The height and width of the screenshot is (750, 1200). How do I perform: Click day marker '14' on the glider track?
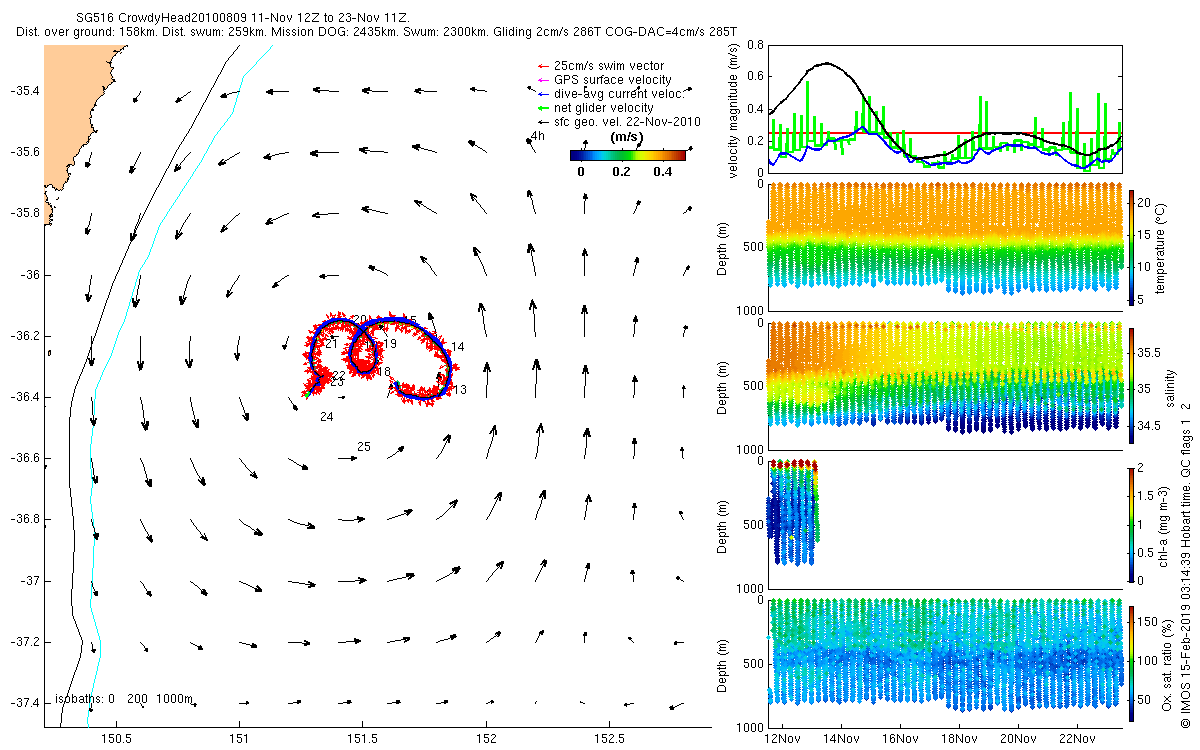click(x=458, y=347)
